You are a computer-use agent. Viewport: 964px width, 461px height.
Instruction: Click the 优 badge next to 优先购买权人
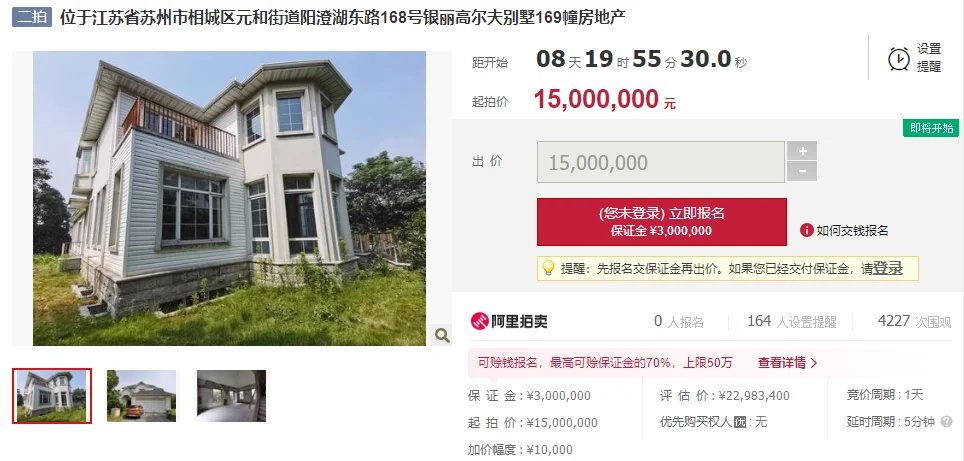click(740, 422)
